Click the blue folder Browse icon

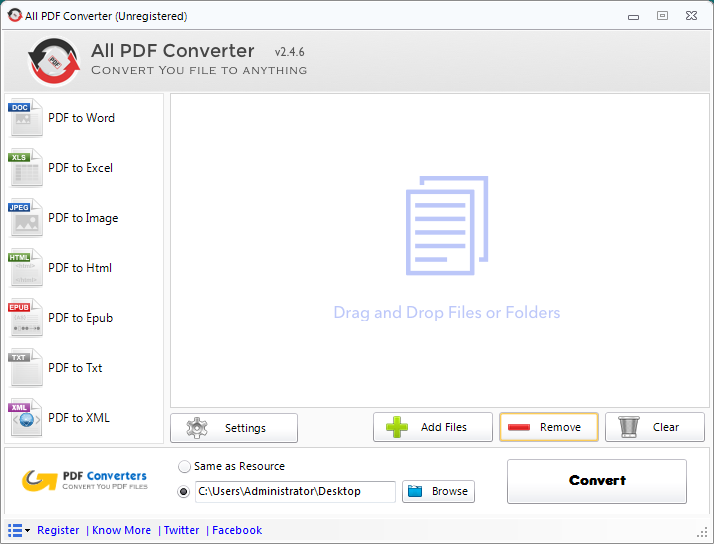415,491
